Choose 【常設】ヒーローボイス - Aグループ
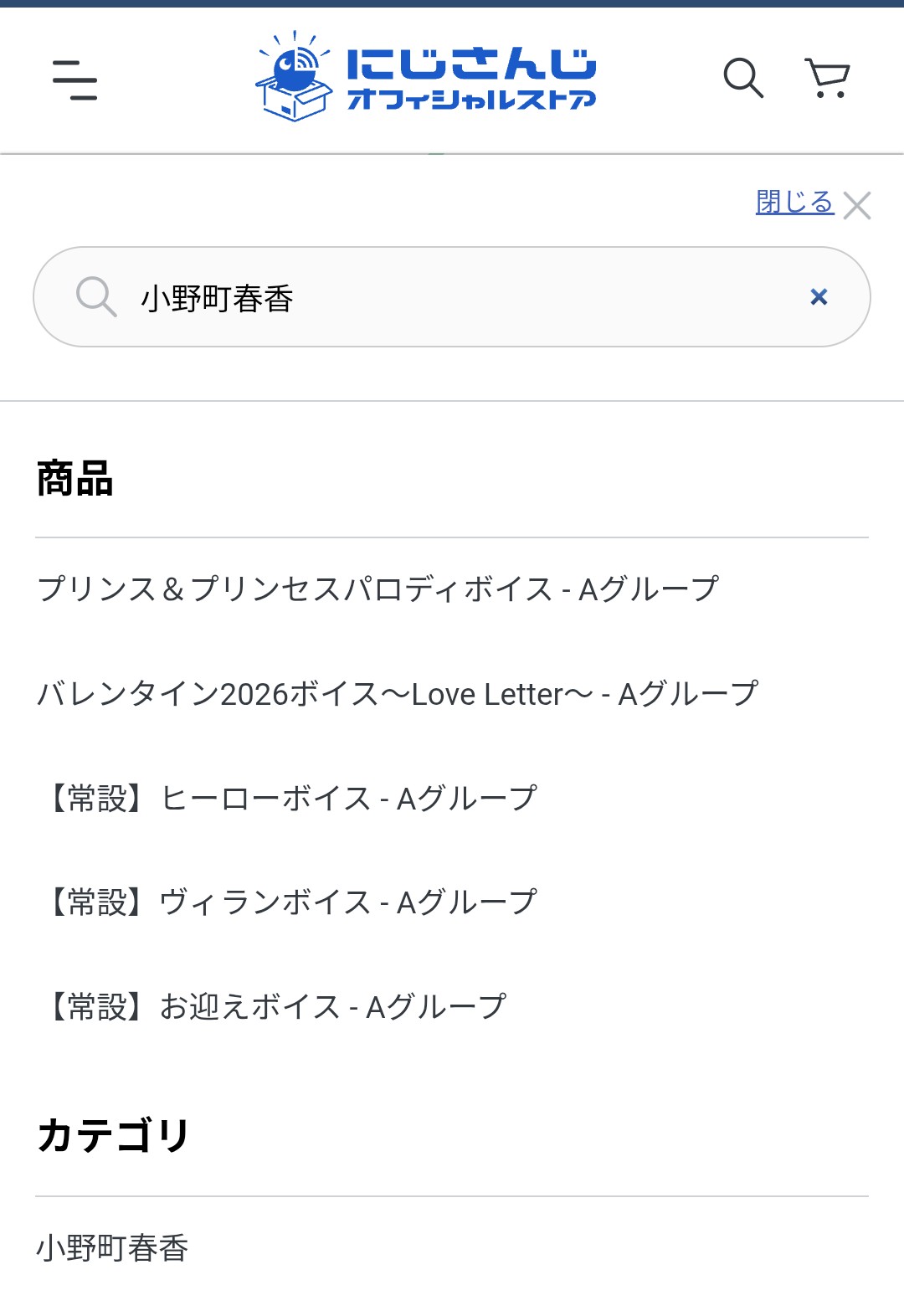Viewport: 904px width, 1316px height. point(287,799)
